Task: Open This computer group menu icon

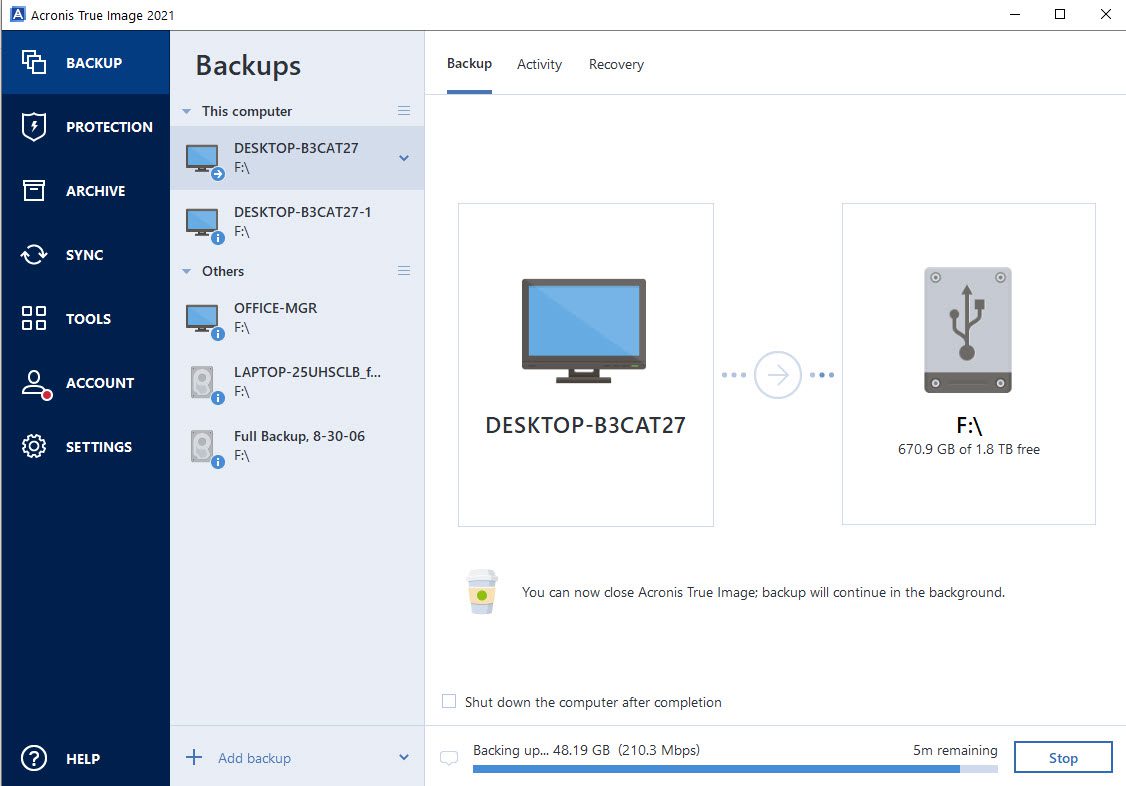Action: (x=404, y=111)
